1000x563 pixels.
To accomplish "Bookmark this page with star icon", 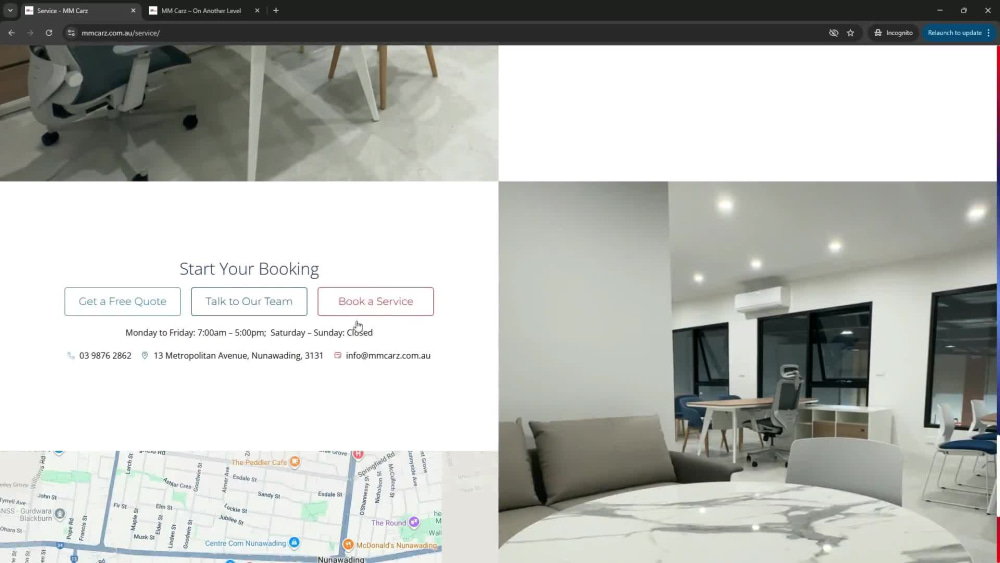I will click(850, 33).
